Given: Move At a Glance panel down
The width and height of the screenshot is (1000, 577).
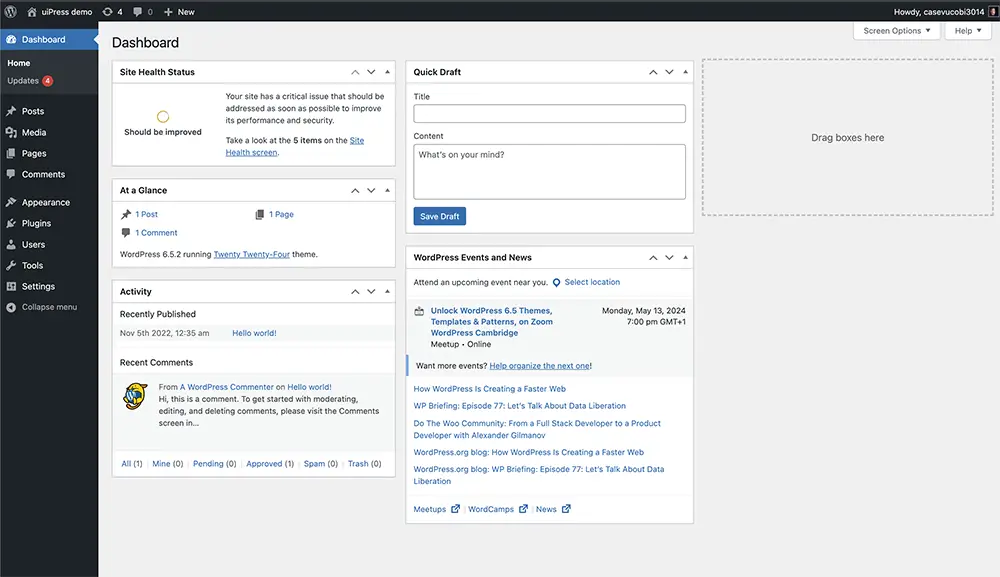Looking at the screenshot, I should coord(371,190).
